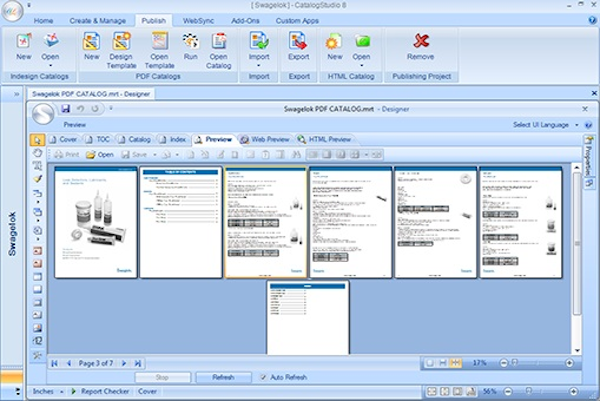The image size is (600, 401).
Task: Toggle the Auto Refresh checkbox
Action: tap(263, 377)
